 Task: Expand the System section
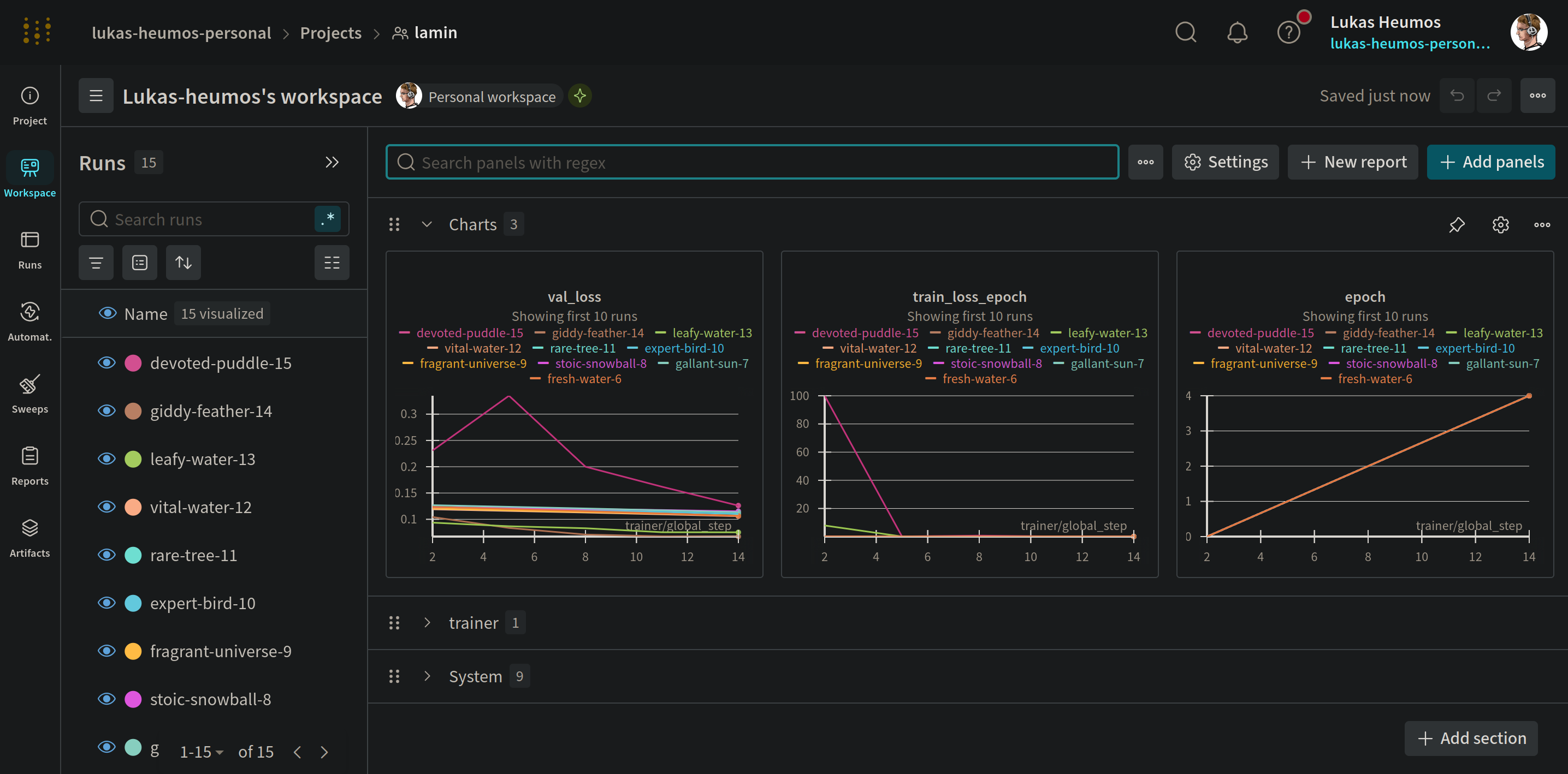pos(427,676)
